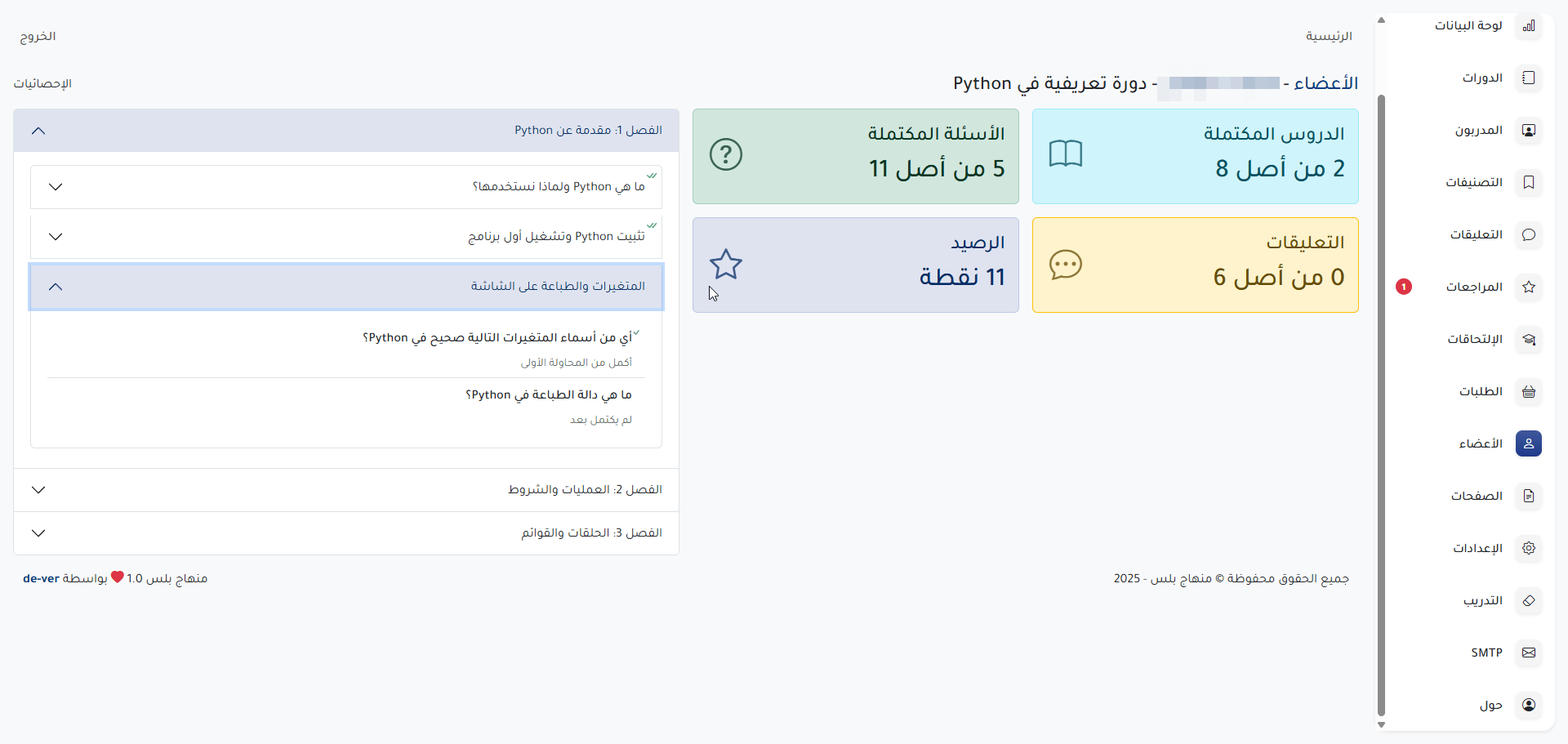Click the logout 'الخروج' link
This screenshot has height=744, width=1568.
point(38,37)
